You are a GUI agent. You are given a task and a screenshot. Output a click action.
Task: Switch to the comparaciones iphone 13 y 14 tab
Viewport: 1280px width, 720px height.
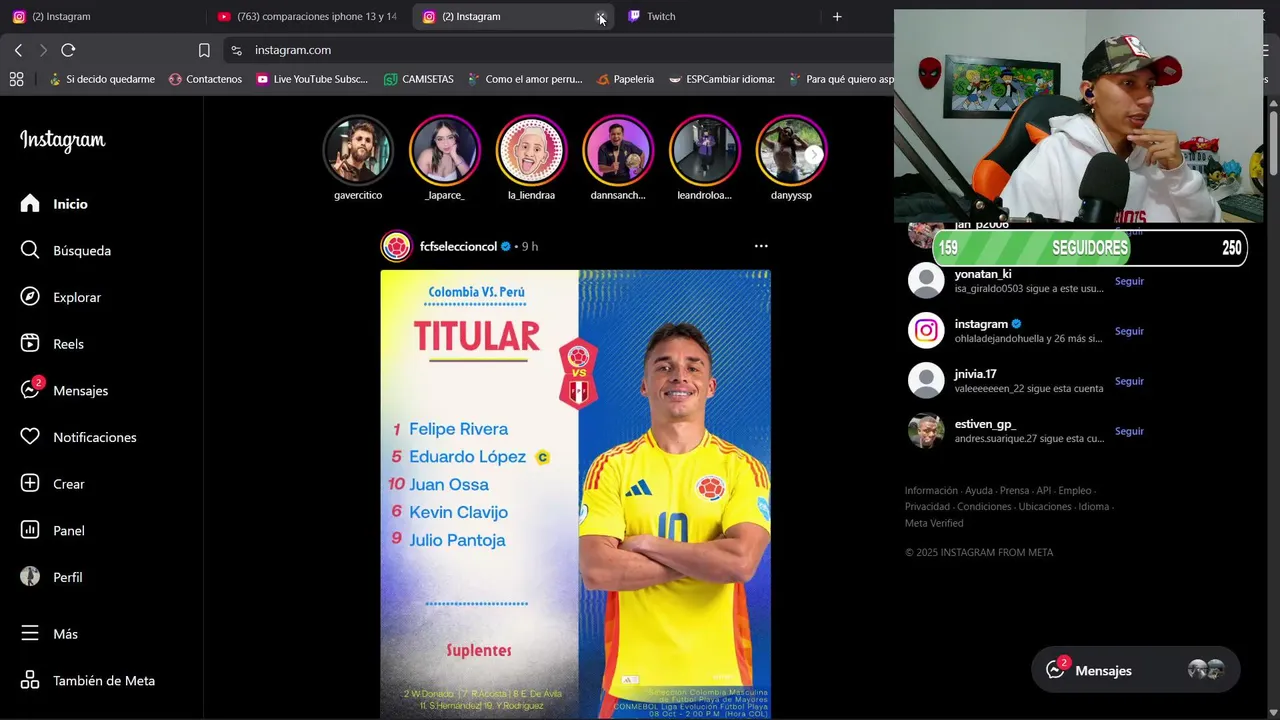[x=307, y=16]
